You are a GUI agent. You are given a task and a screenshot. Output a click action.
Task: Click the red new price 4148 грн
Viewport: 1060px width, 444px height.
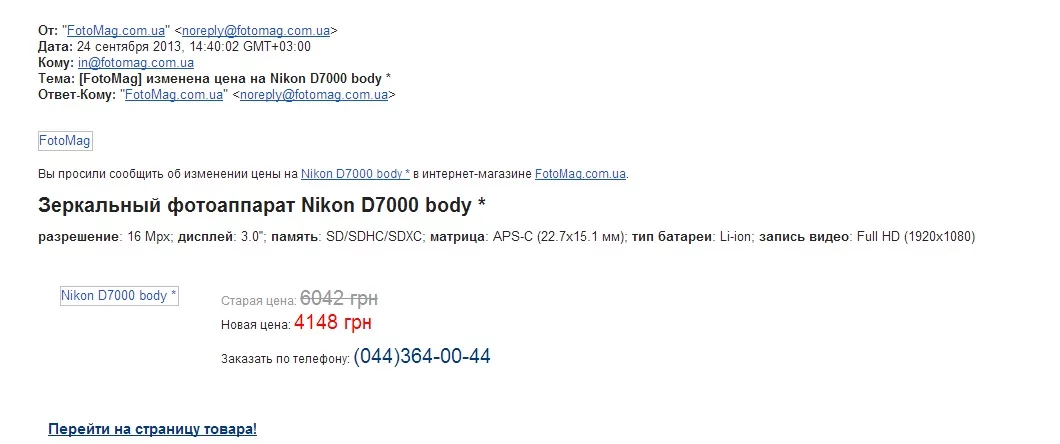tap(334, 324)
